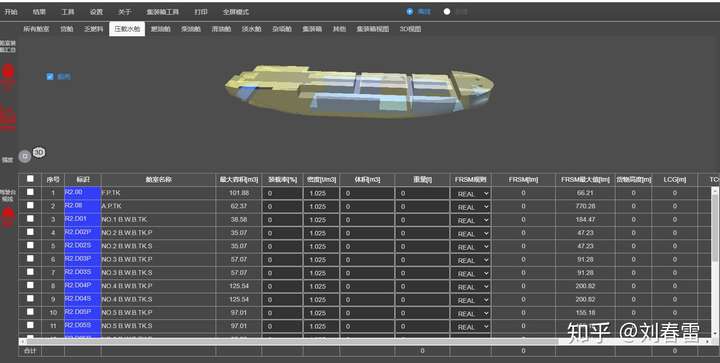Switch to the 燃油舱 tab

point(161,29)
